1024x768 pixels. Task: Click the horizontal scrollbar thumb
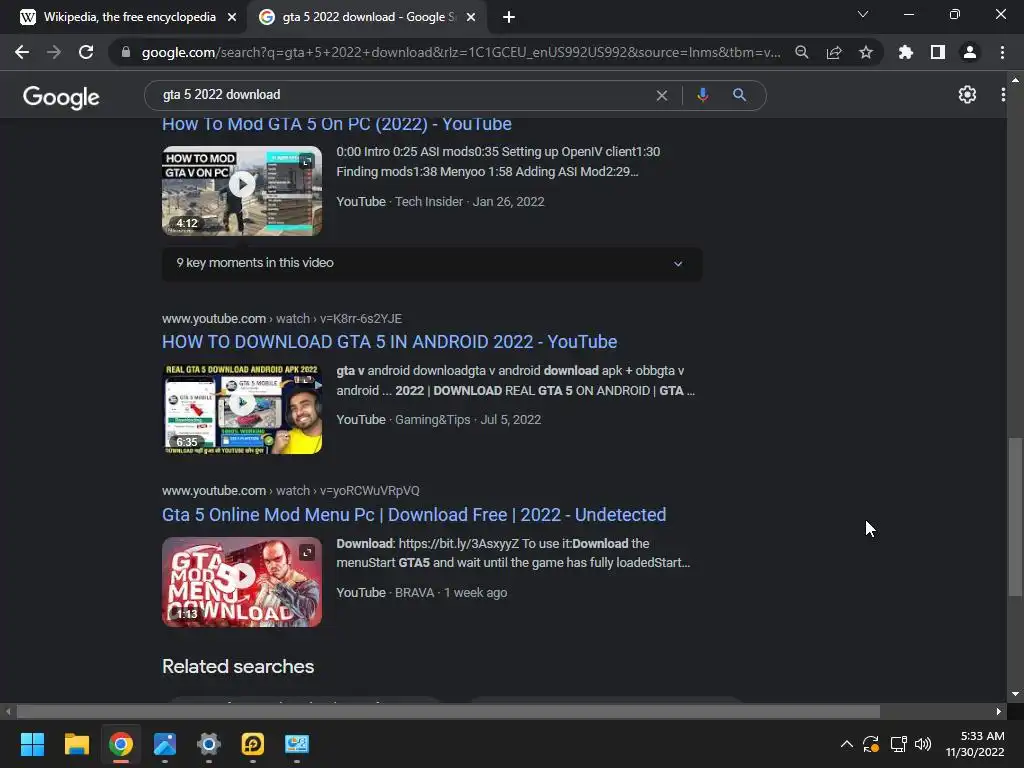click(x=448, y=711)
